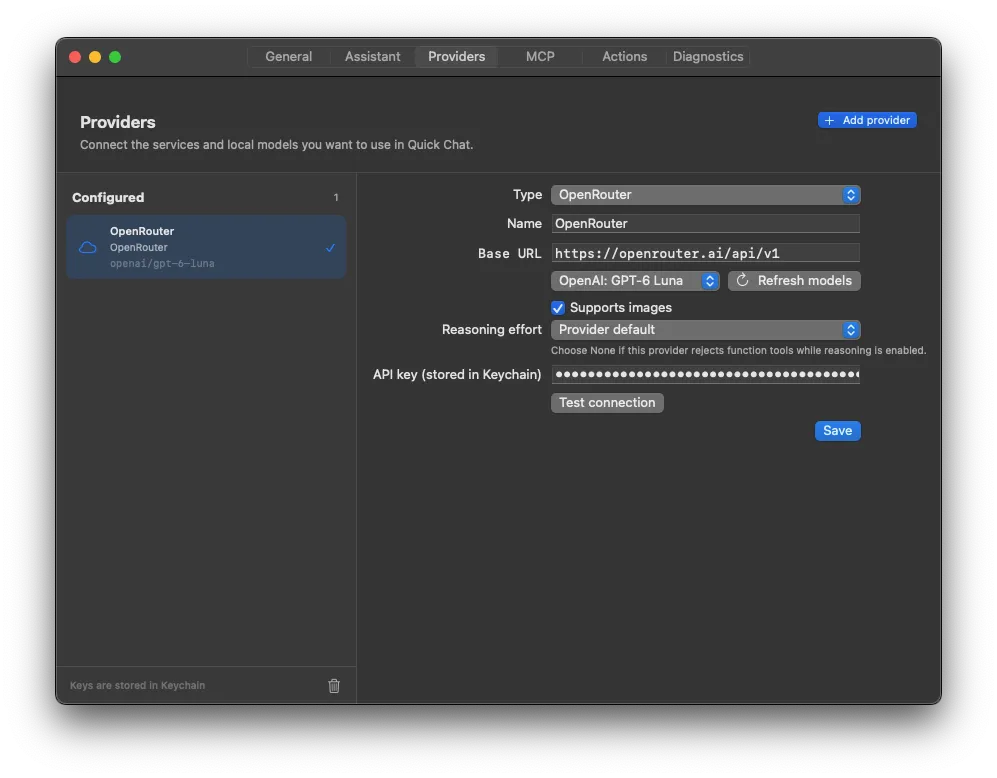Click the refresh arrow icon in Refresh models

point(743,280)
